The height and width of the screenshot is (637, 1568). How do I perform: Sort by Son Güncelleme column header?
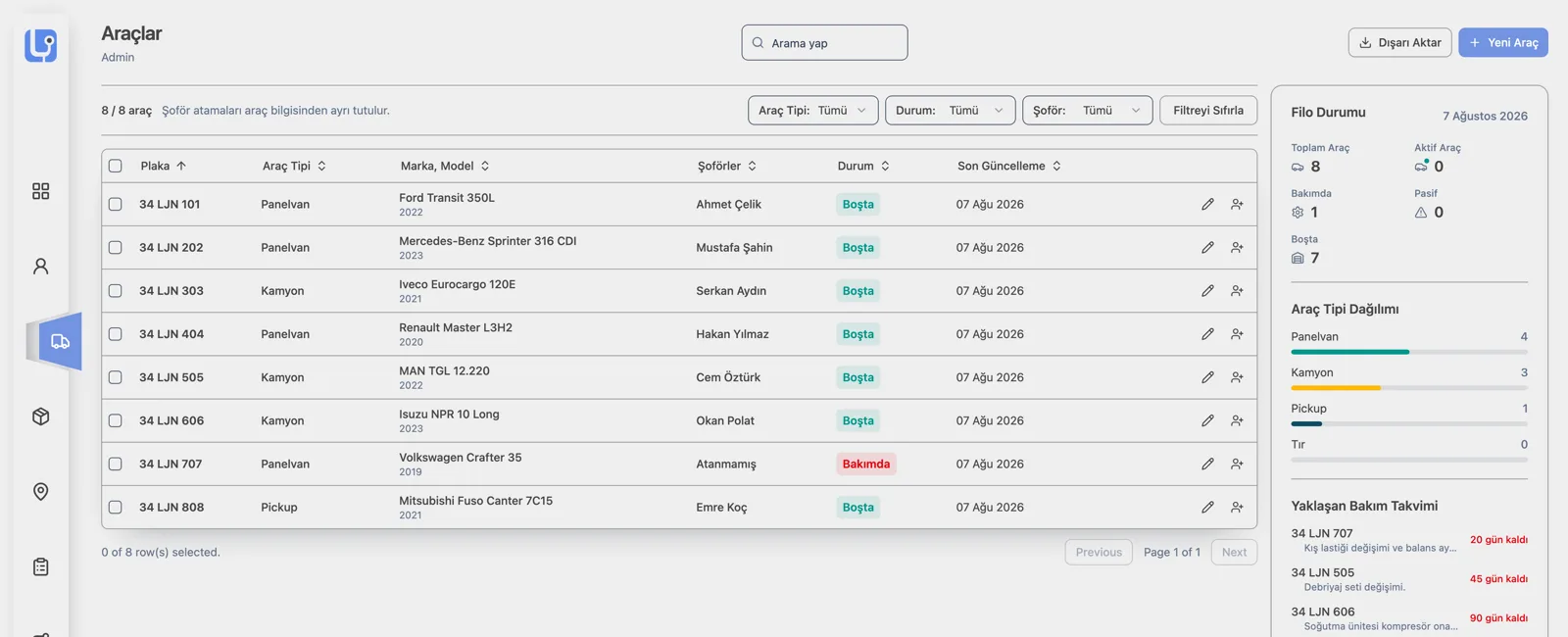tap(1009, 166)
